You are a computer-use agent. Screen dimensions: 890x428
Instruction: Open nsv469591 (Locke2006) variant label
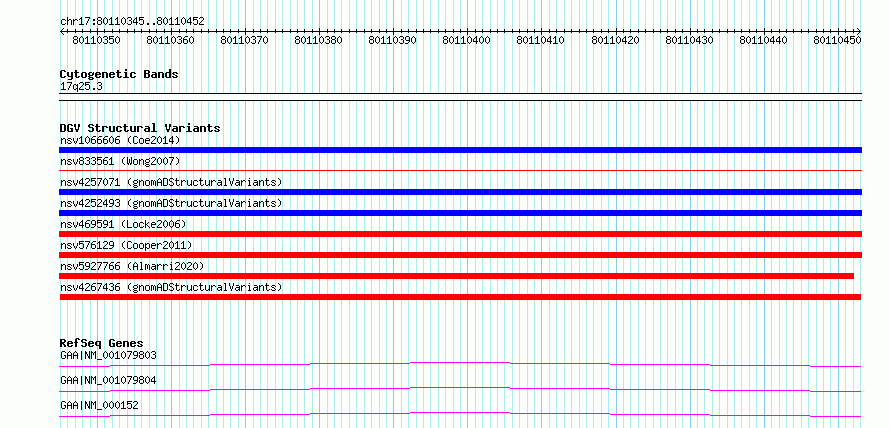[x=123, y=224]
